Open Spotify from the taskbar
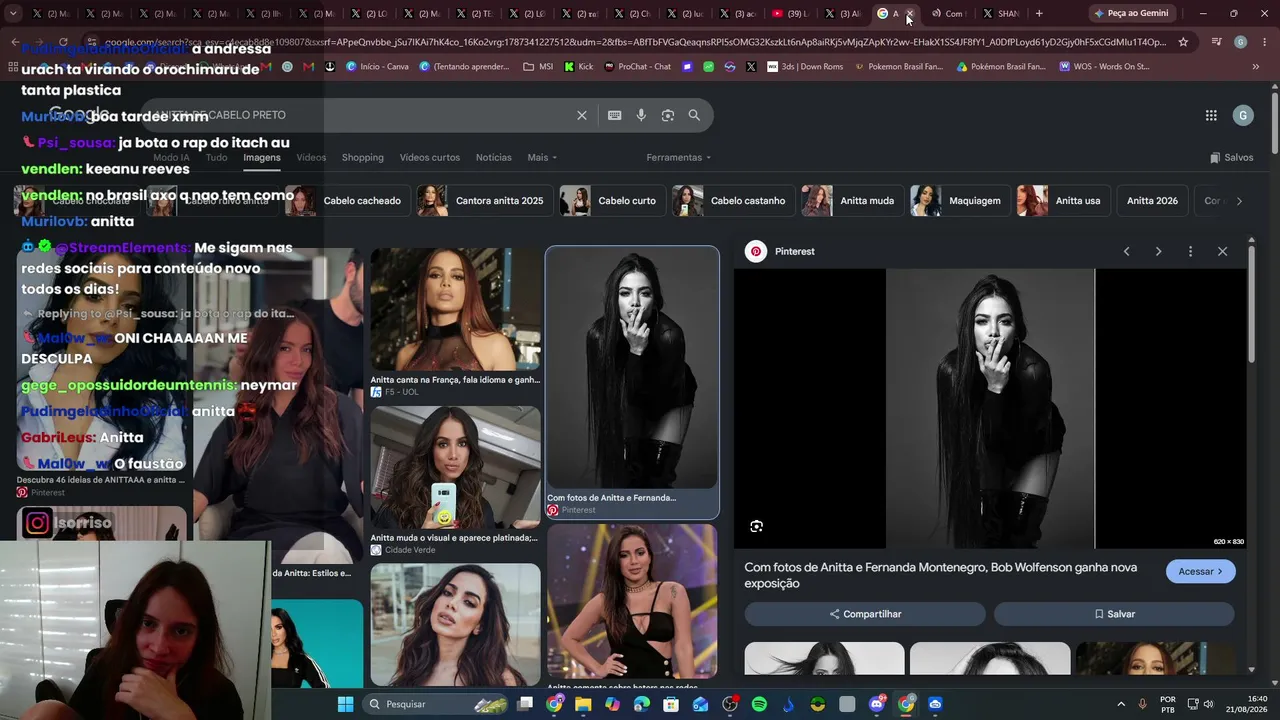This screenshot has width=1280, height=720. (x=759, y=704)
